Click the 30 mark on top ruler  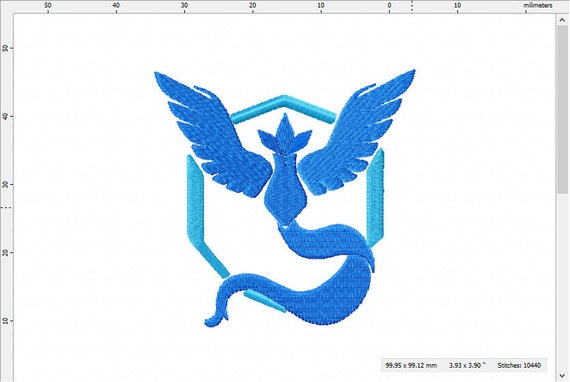click(184, 5)
